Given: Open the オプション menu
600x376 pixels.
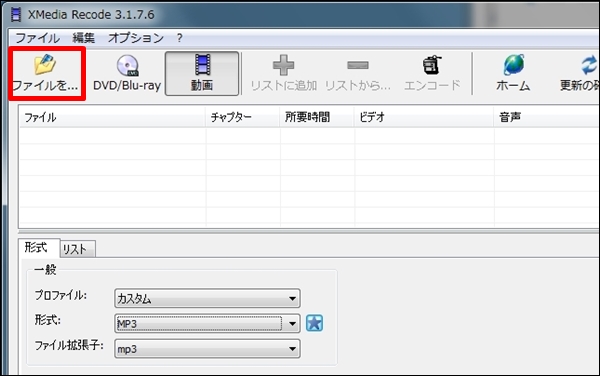Looking at the screenshot, I should point(136,38).
